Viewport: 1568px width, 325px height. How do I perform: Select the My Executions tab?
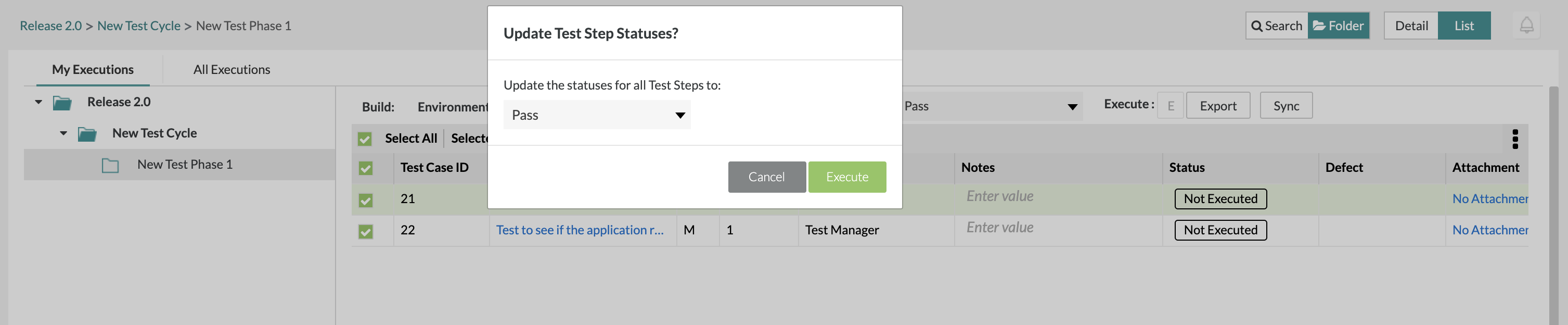point(93,69)
